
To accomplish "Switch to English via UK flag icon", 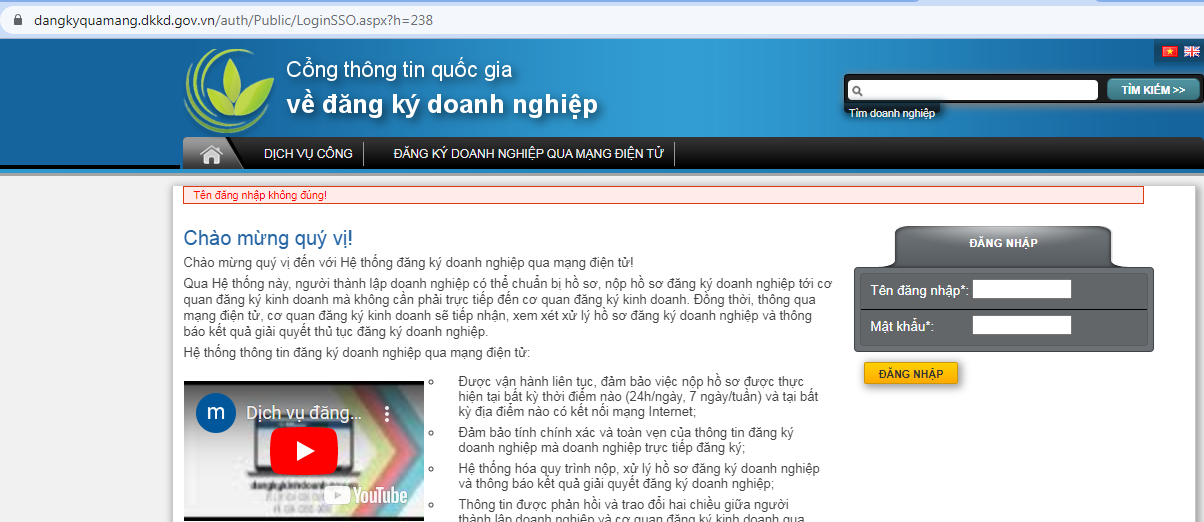I will click(x=1191, y=51).
